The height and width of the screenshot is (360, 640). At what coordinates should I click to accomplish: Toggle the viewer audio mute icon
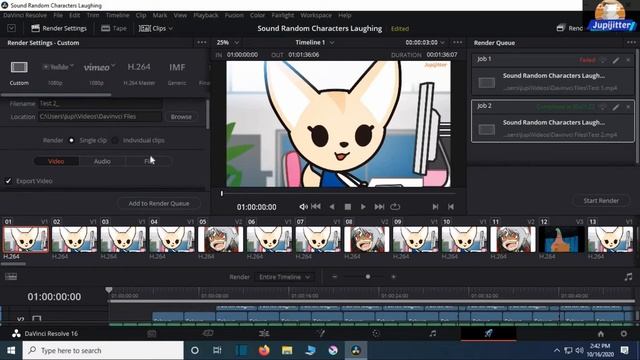[303, 207]
